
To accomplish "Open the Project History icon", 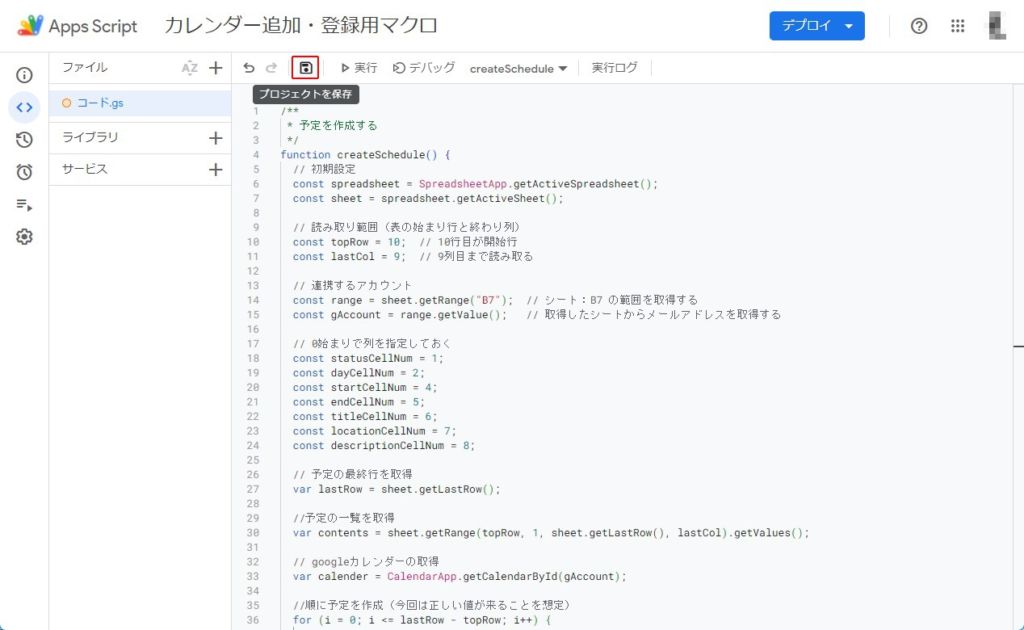I will [24, 140].
